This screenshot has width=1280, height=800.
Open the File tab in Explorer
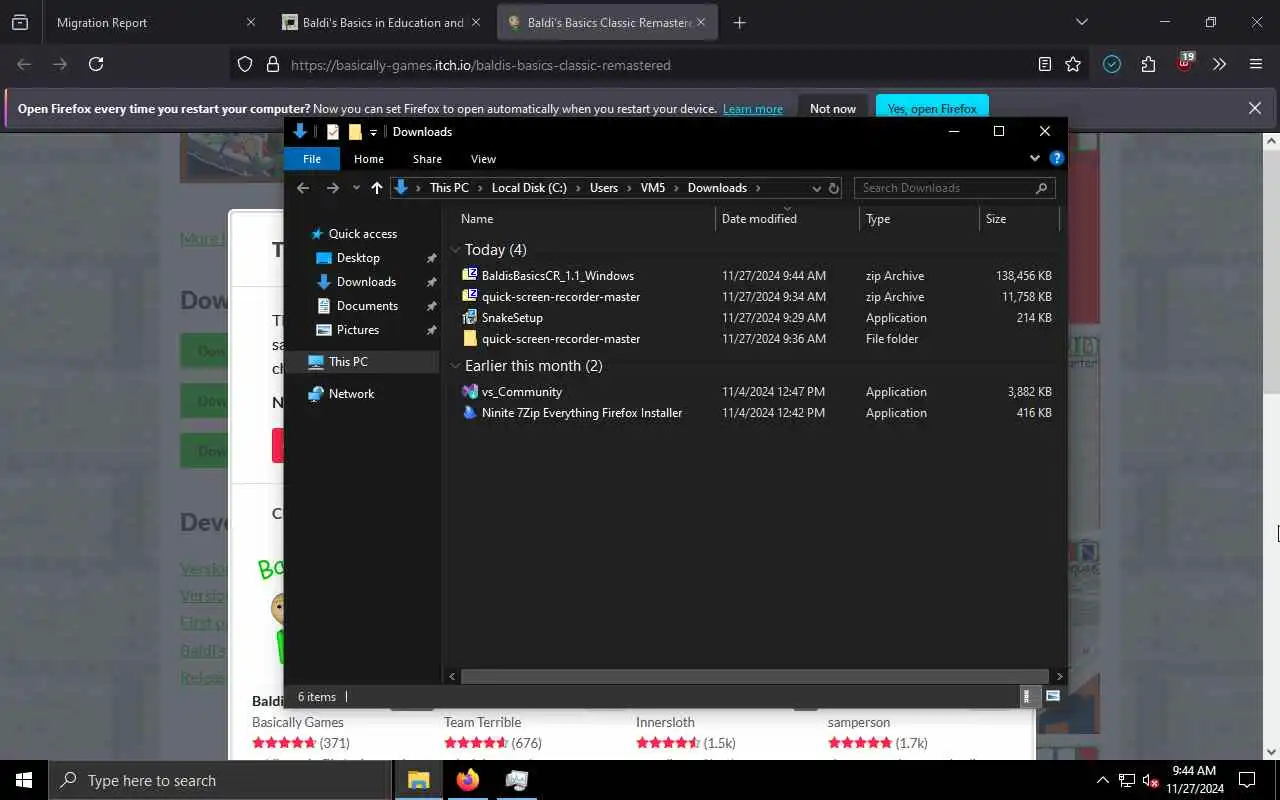(x=312, y=158)
